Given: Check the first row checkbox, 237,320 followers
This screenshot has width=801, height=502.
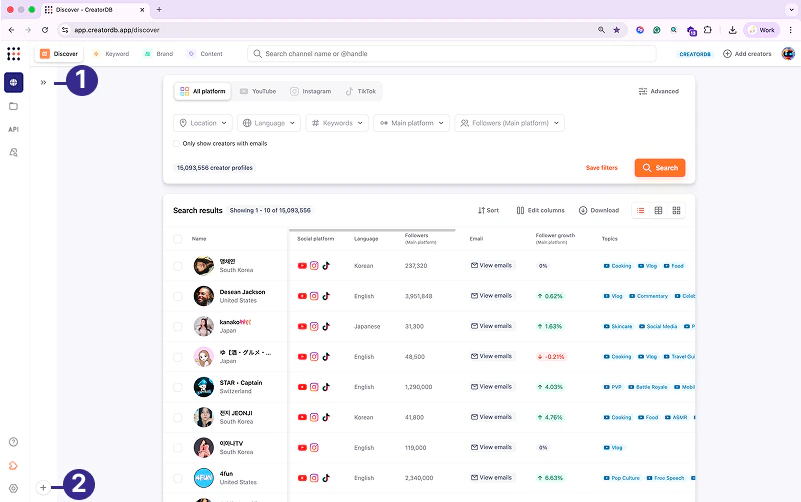Looking at the screenshot, I should pos(178,266).
